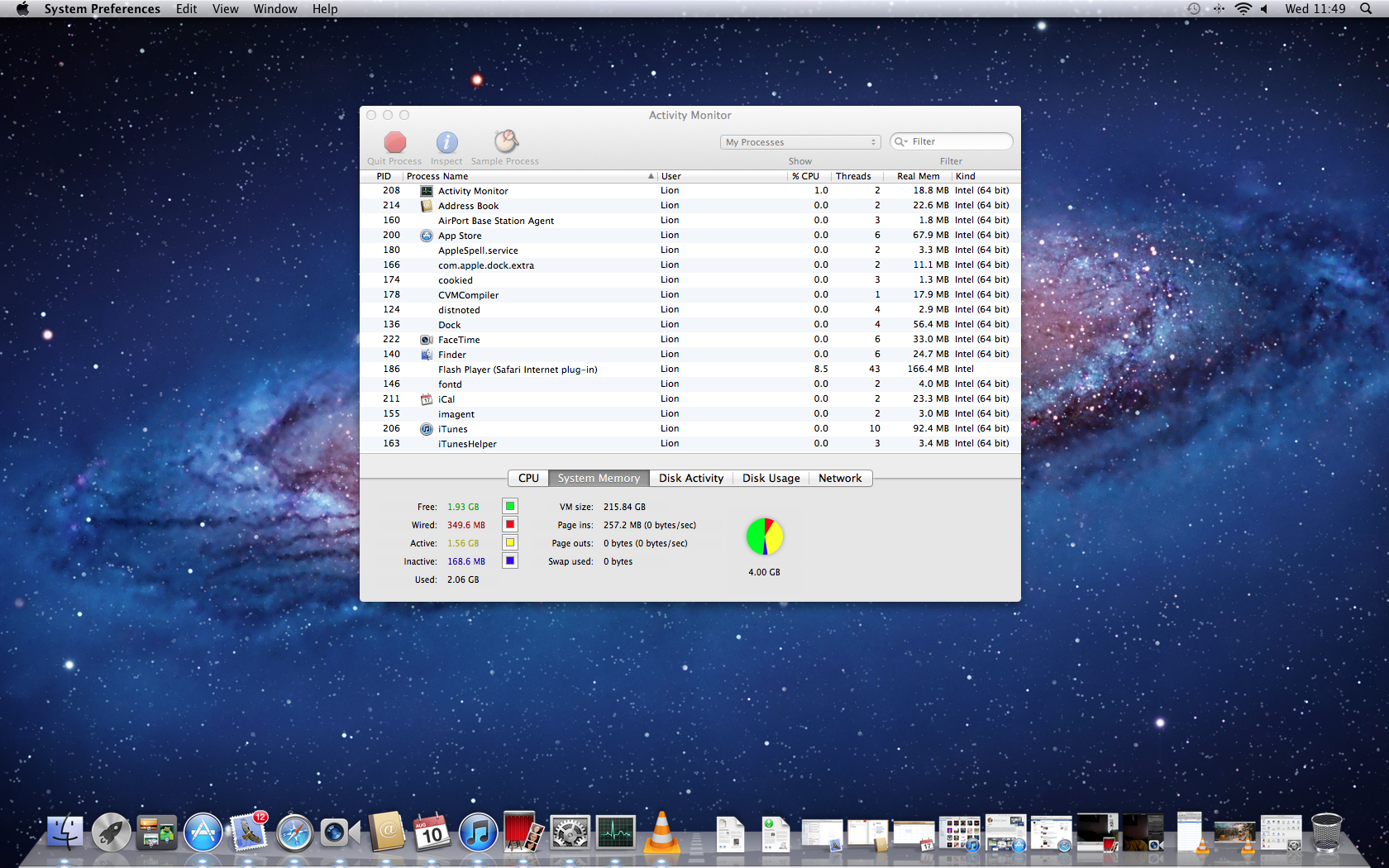
Task: Open Launchpad from the dock
Action: pyautogui.click(x=111, y=833)
